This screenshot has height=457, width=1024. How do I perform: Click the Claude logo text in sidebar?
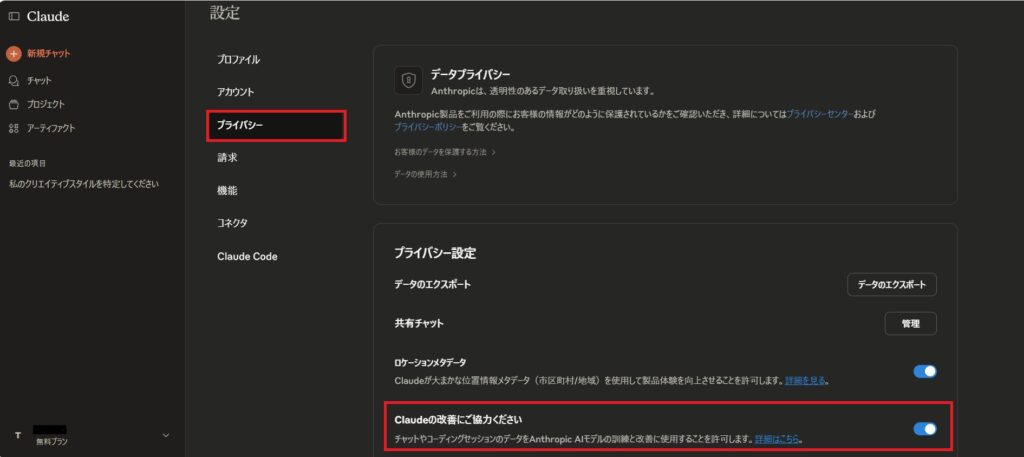tap(48, 16)
